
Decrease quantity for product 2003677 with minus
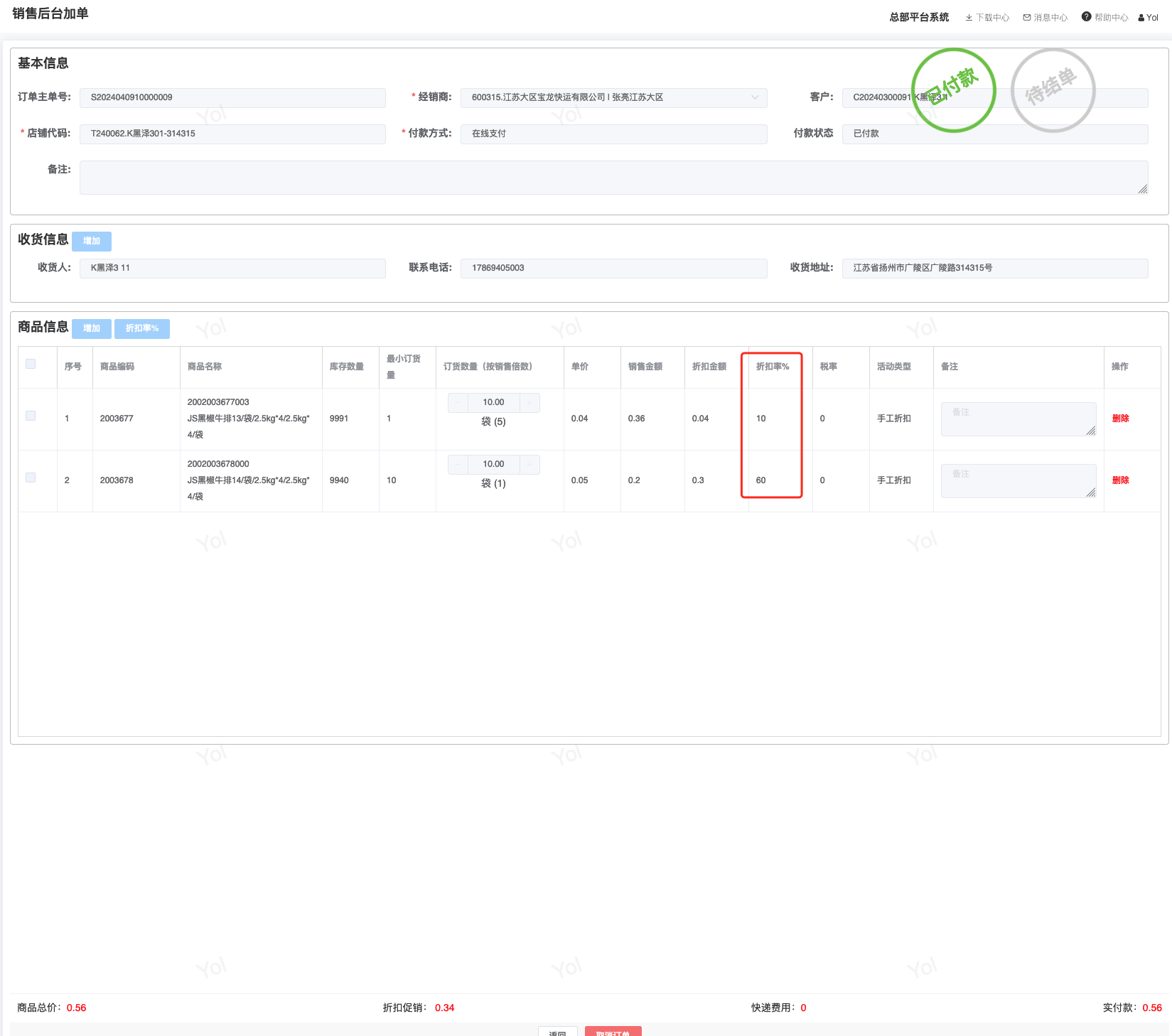(458, 403)
